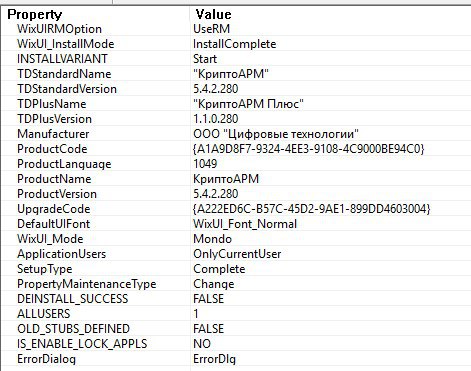This screenshot has height=371, width=471.
Task: Select the ALLUSERS property
Action: [44, 314]
